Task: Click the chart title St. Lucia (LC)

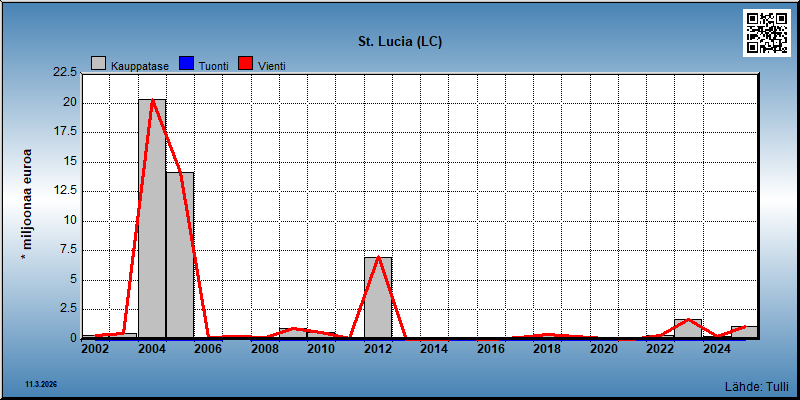Action: [x=400, y=42]
